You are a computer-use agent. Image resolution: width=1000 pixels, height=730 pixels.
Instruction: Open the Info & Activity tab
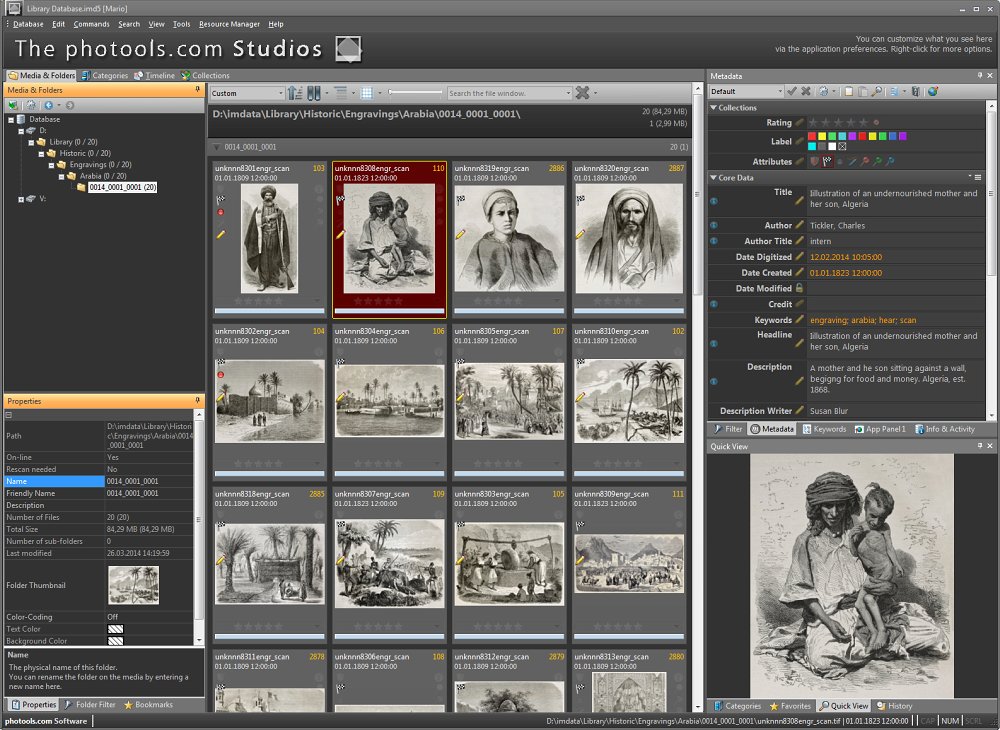(x=945, y=429)
